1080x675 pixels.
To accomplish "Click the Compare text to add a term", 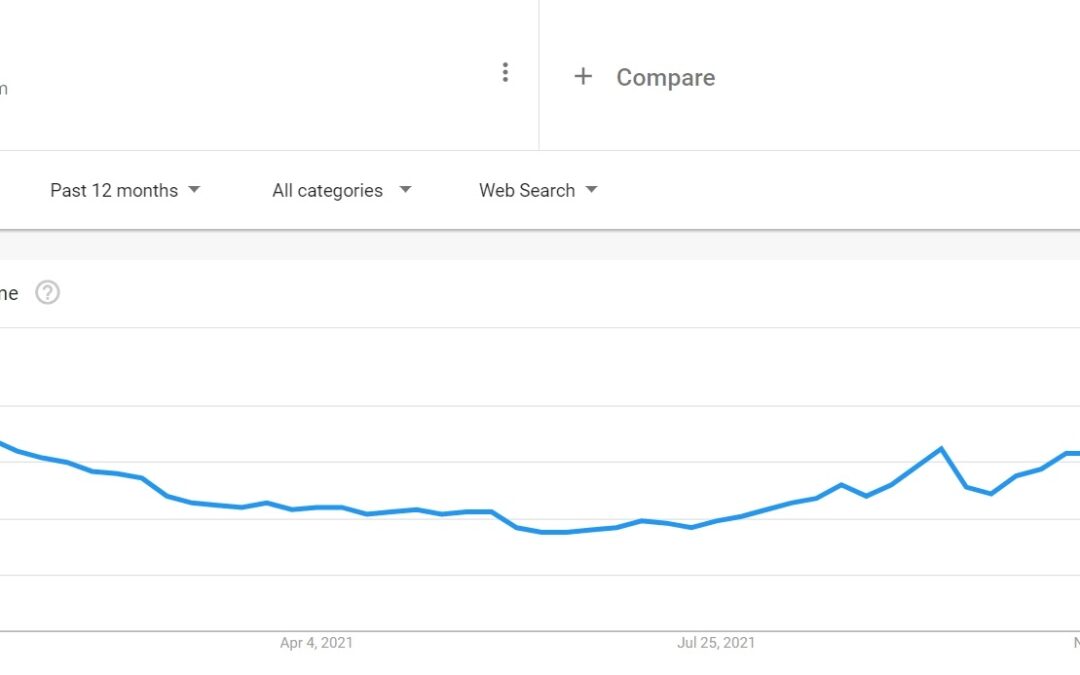I will [665, 77].
